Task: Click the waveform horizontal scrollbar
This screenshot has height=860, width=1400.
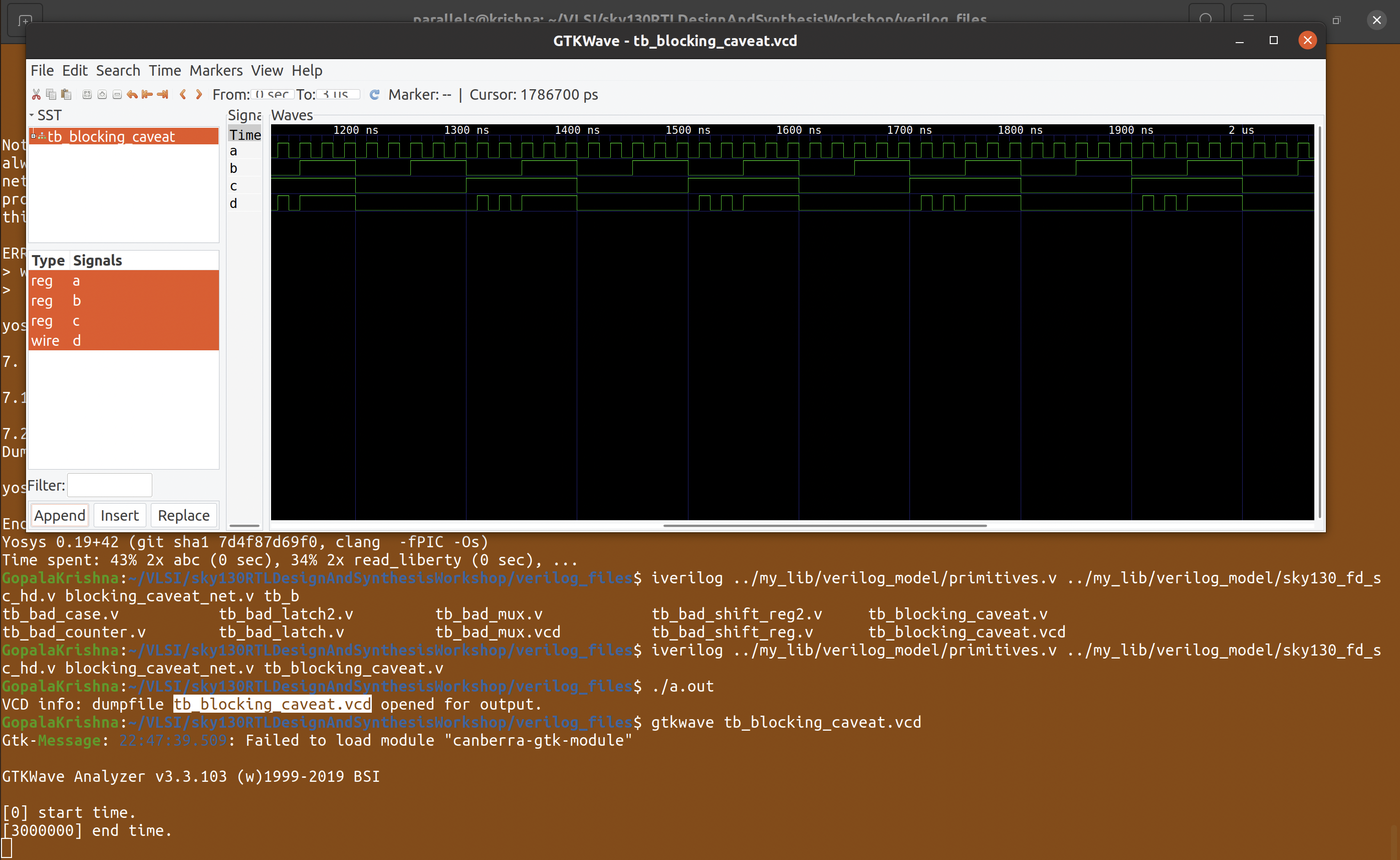Action: coord(824,526)
